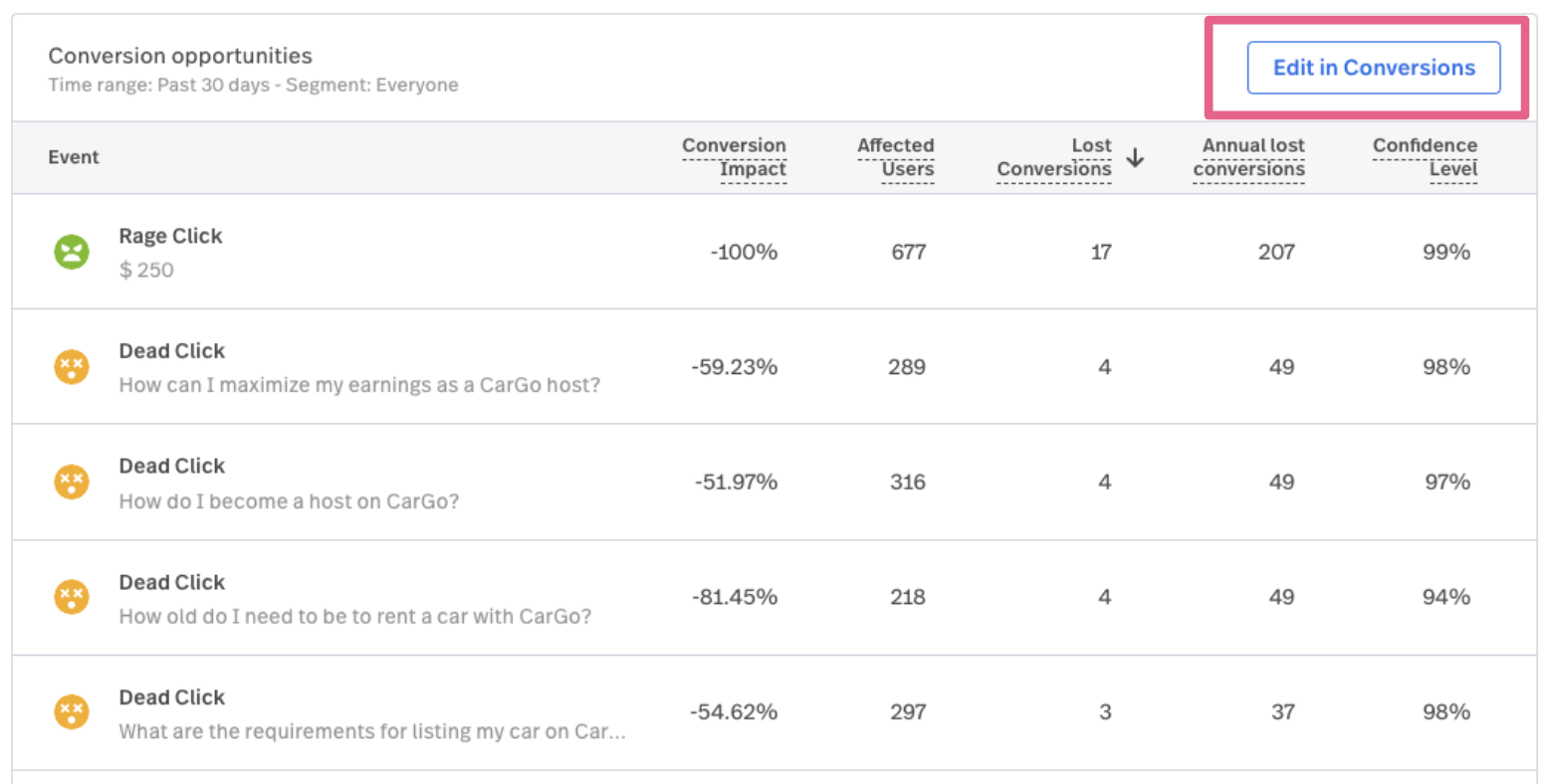The image size is (1547, 784).
Task: Open 'How do I become a host' event
Action: click(x=289, y=500)
